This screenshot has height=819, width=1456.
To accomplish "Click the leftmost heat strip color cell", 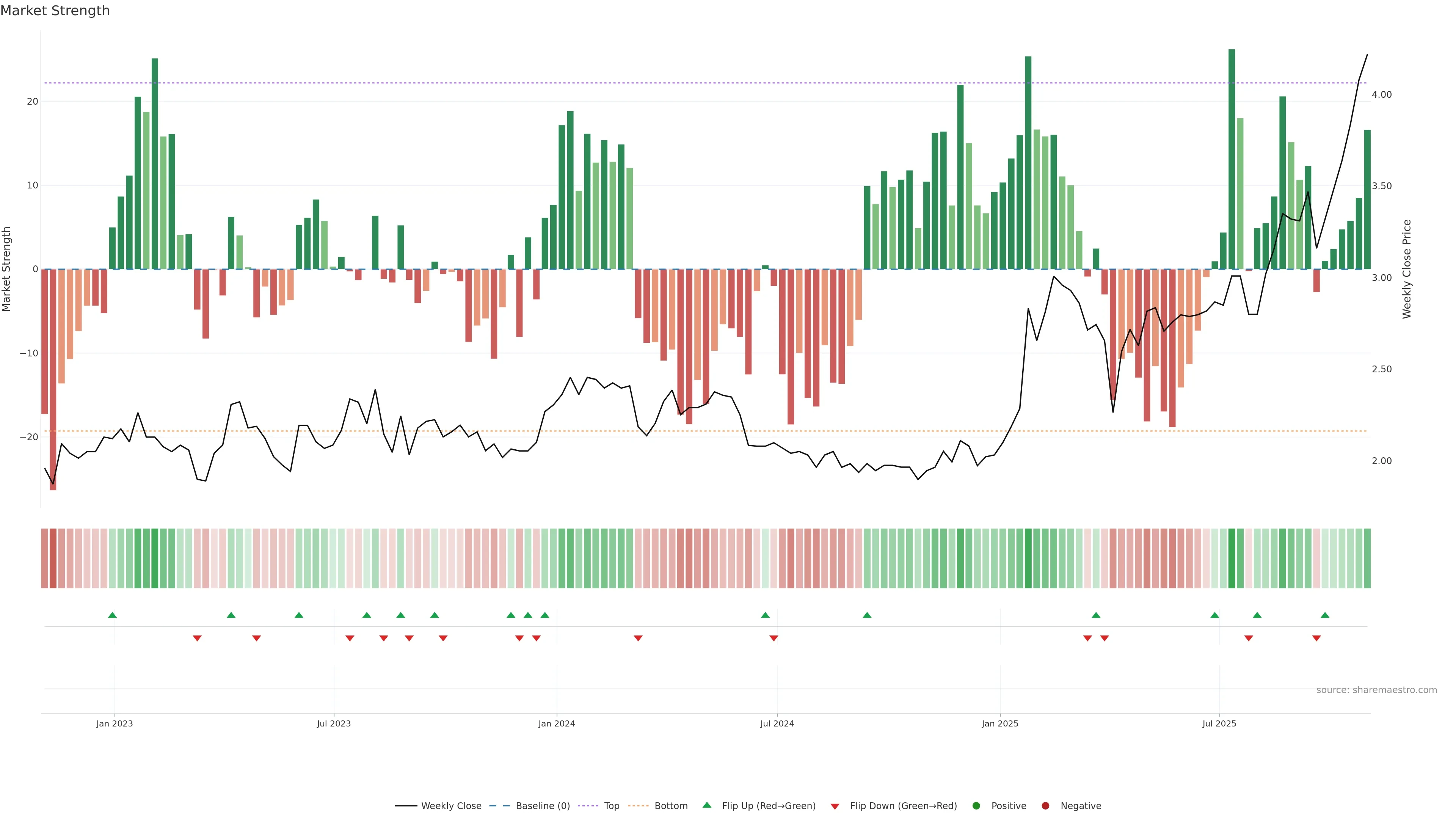I will pos(44,558).
